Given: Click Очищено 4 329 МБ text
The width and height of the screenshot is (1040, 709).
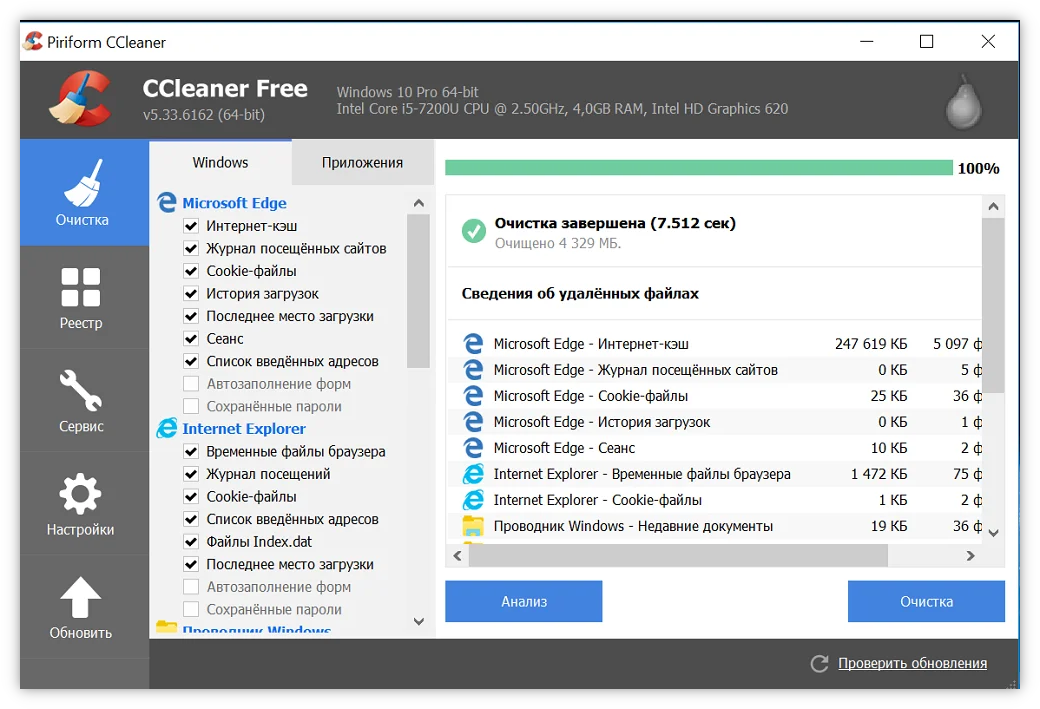Looking at the screenshot, I should tap(558, 243).
